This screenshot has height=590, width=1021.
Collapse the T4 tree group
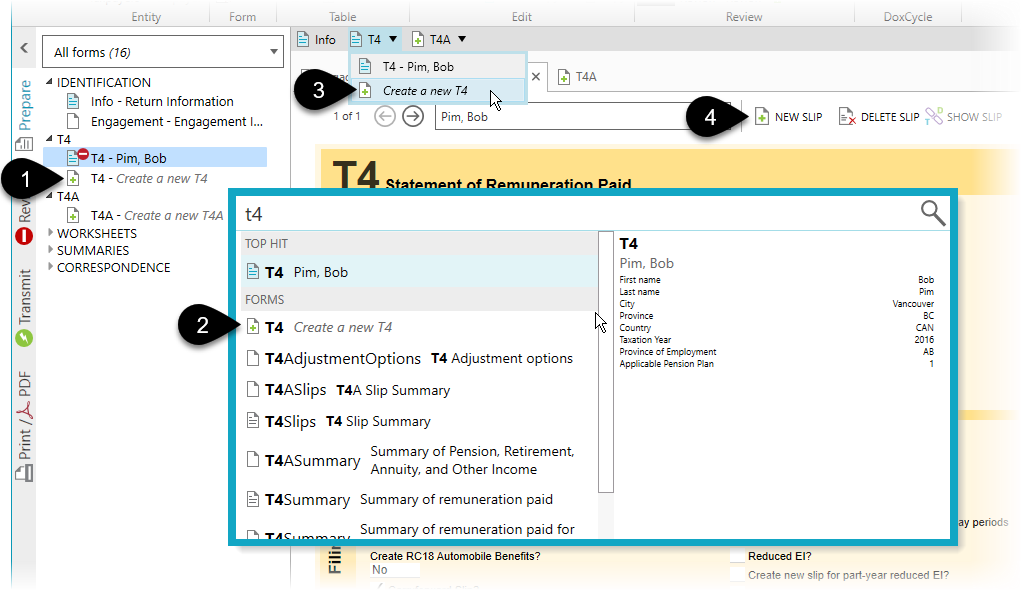click(x=49, y=139)
